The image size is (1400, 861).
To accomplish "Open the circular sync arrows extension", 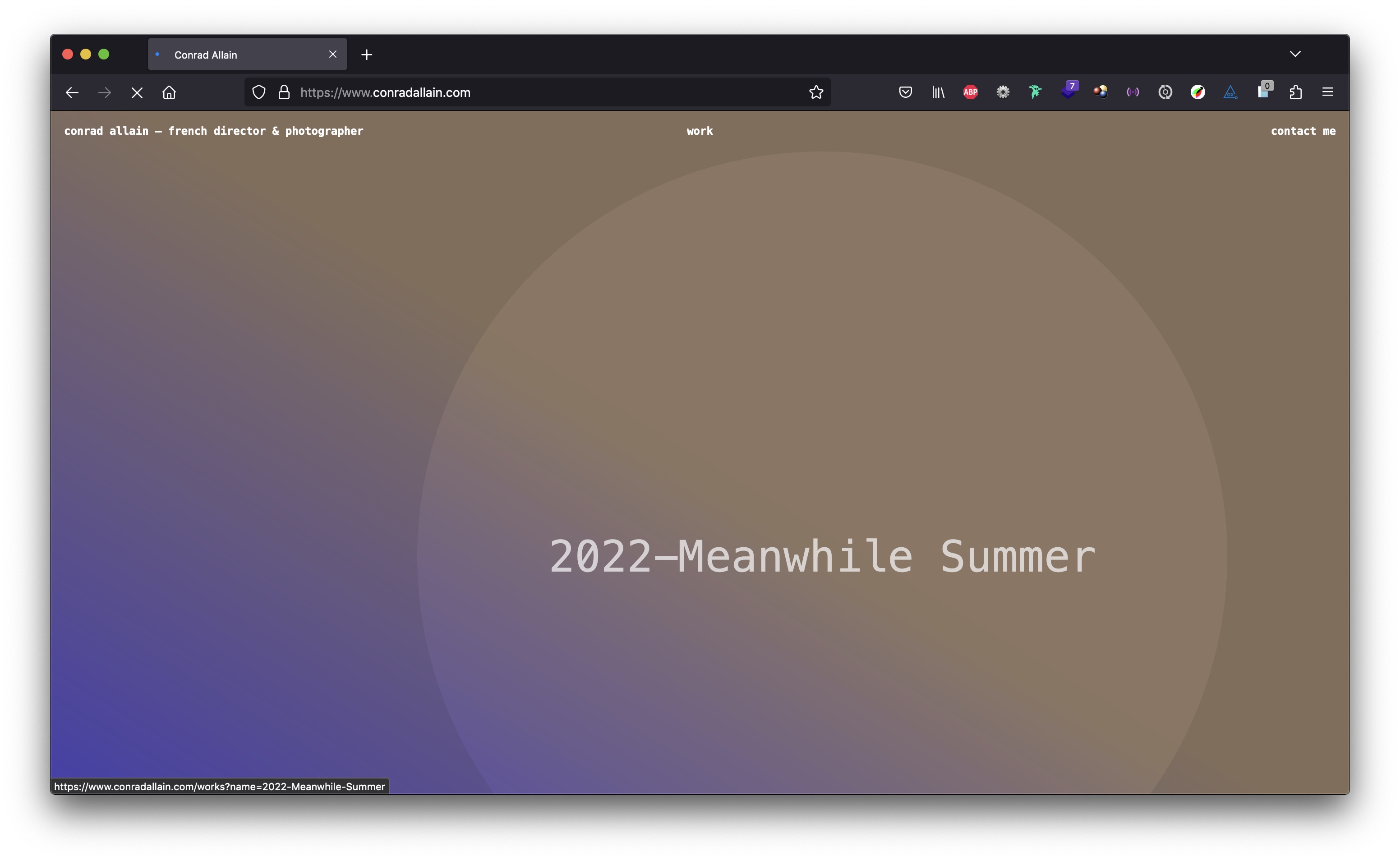I will click(x=1165, y=92).
